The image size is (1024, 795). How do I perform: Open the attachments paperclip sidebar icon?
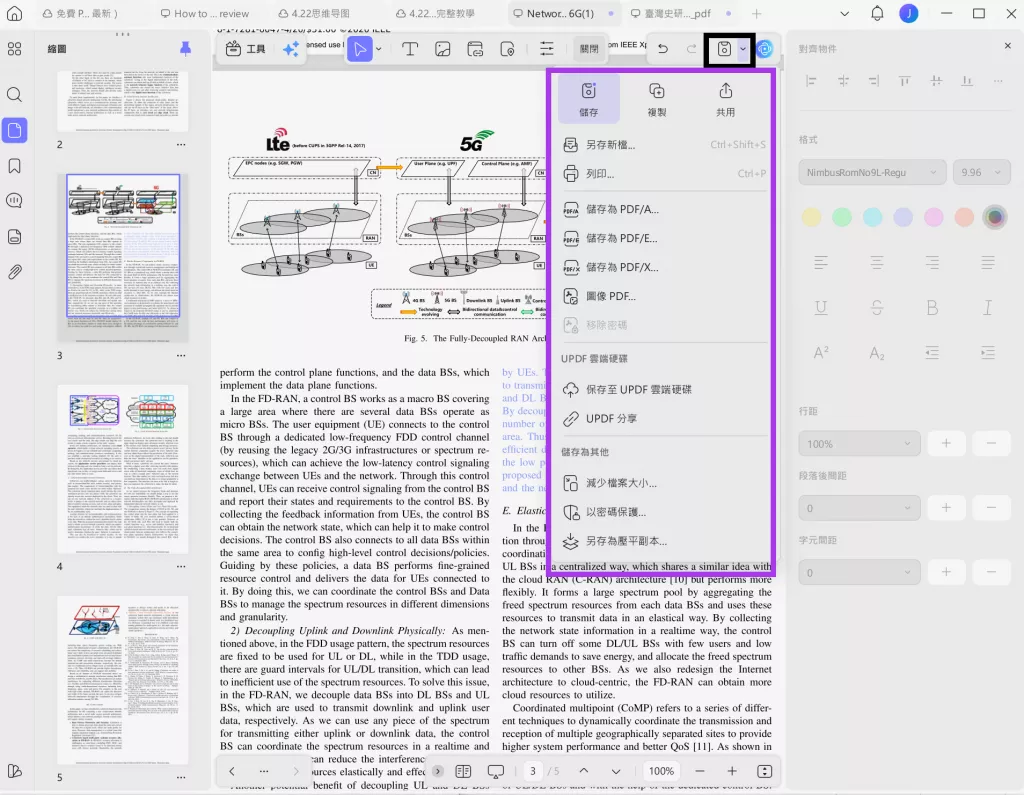coord(14,272)
